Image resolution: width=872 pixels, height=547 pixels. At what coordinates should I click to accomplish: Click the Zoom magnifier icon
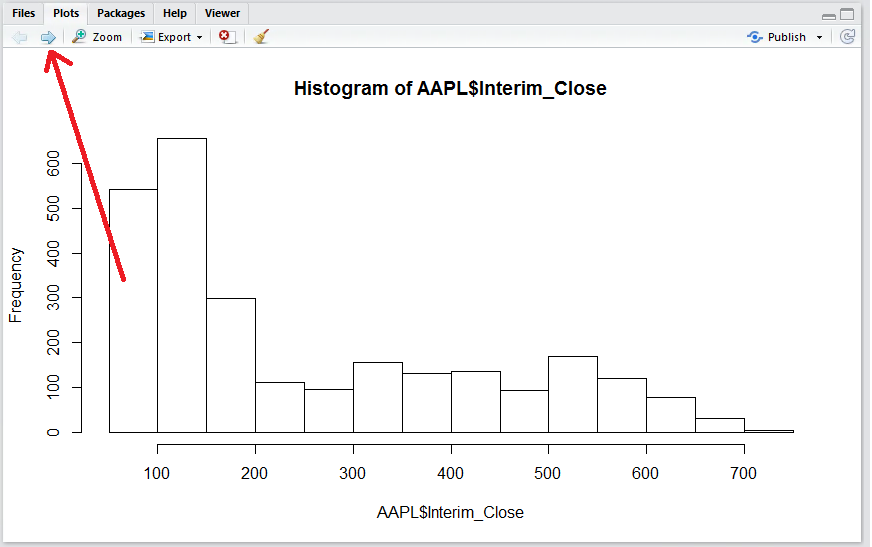[79, 37]
